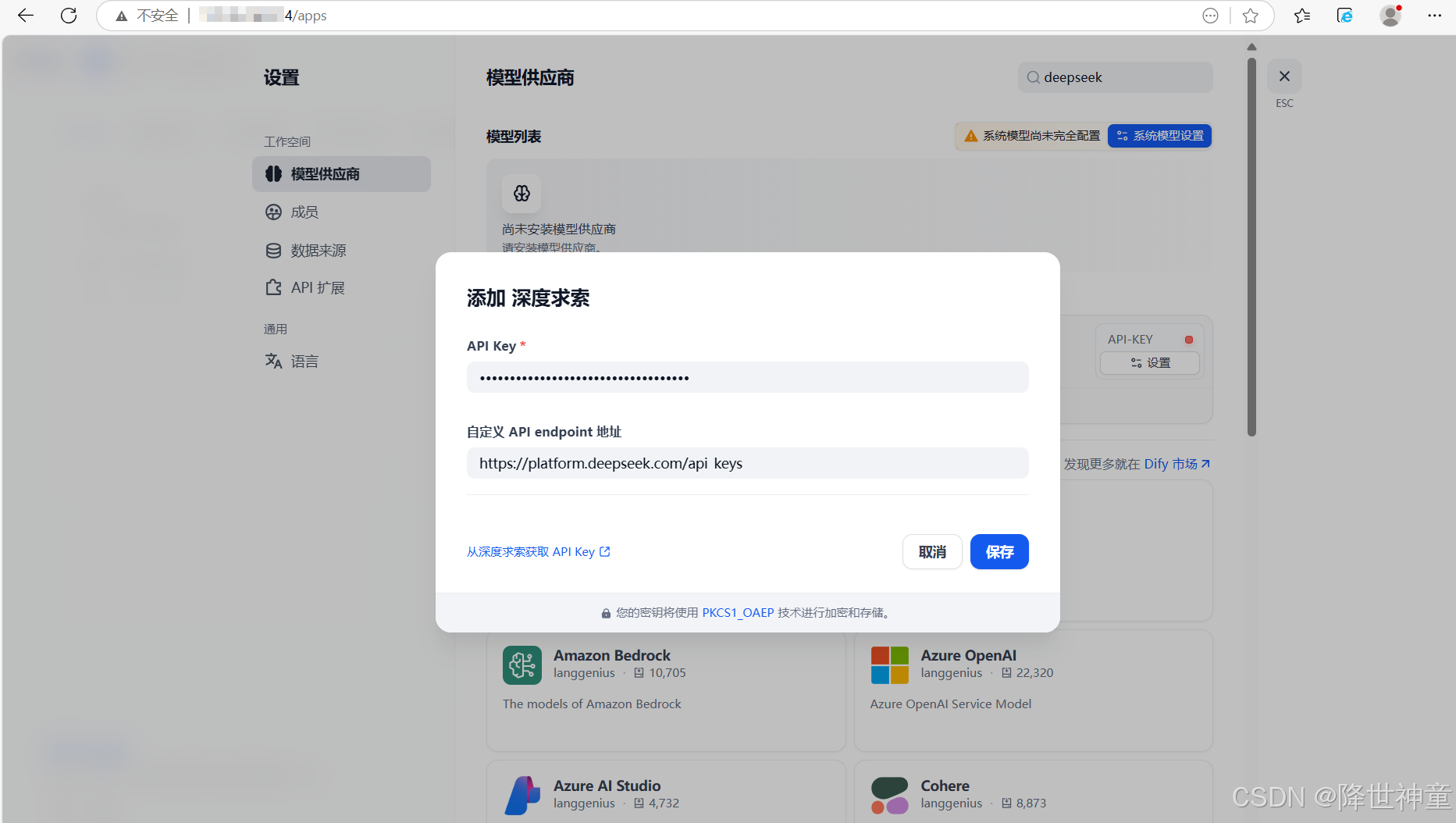Viewport: 1456px width, 823px height.
Task: Open API 扩展 via the puzzle icon
Action: 273,287
